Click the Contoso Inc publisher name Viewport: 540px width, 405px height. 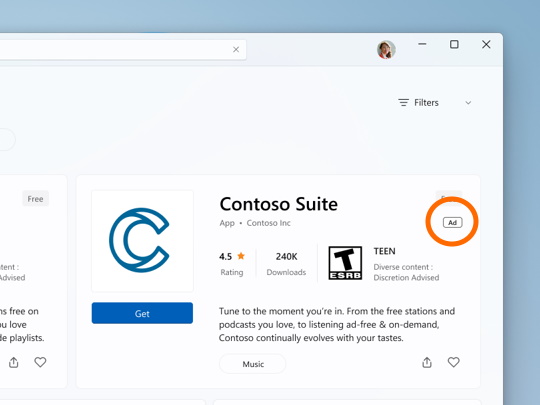pyautogui.click(x=268, y=223)
